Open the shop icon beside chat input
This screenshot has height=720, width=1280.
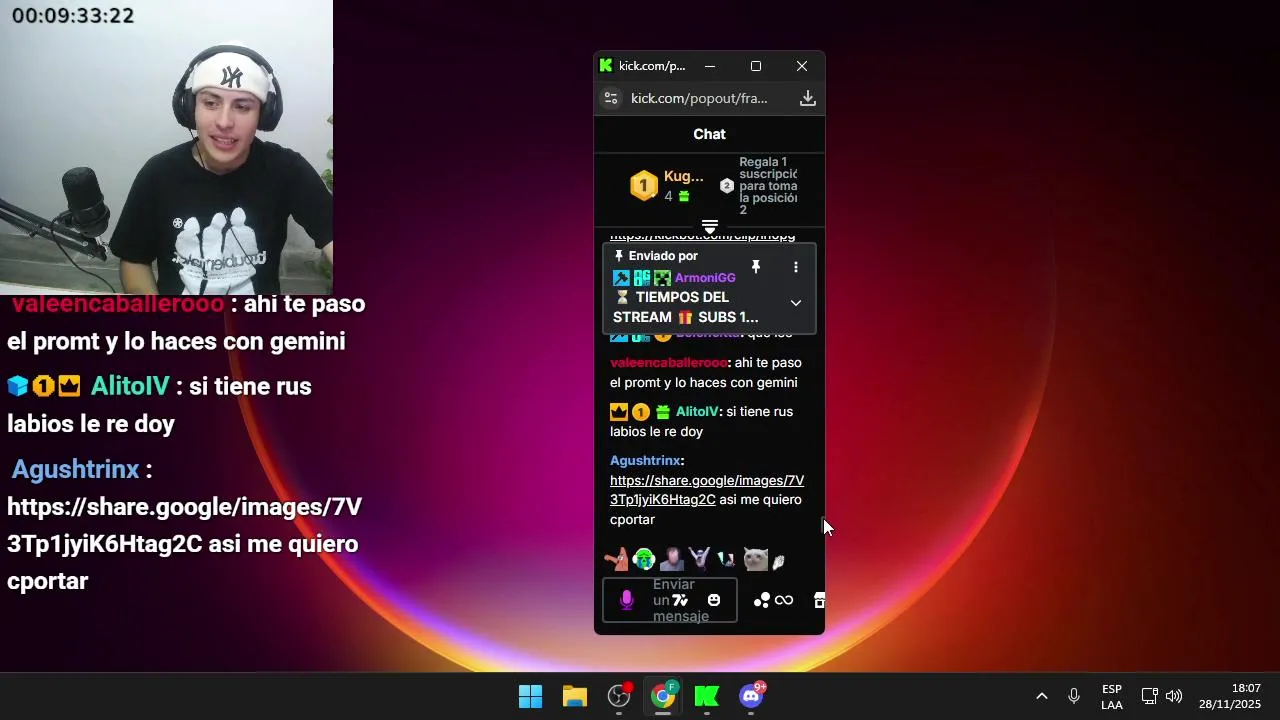pyautogui.click(x=819, y=600)
